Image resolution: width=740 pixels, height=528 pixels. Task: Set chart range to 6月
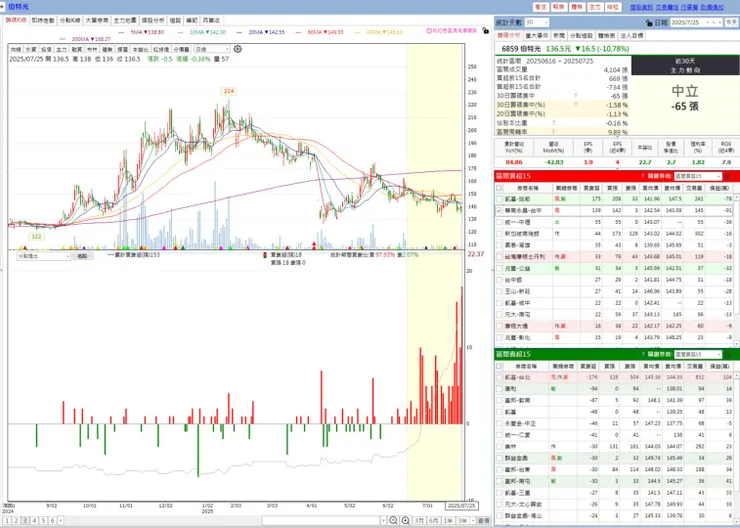pyautogui.click(x=433, y=520)
